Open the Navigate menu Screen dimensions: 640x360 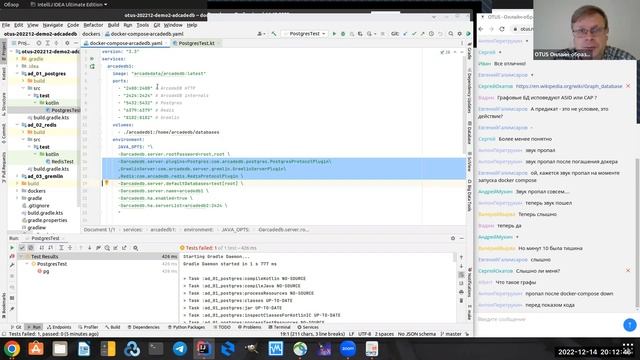click(x=53, y=25)
